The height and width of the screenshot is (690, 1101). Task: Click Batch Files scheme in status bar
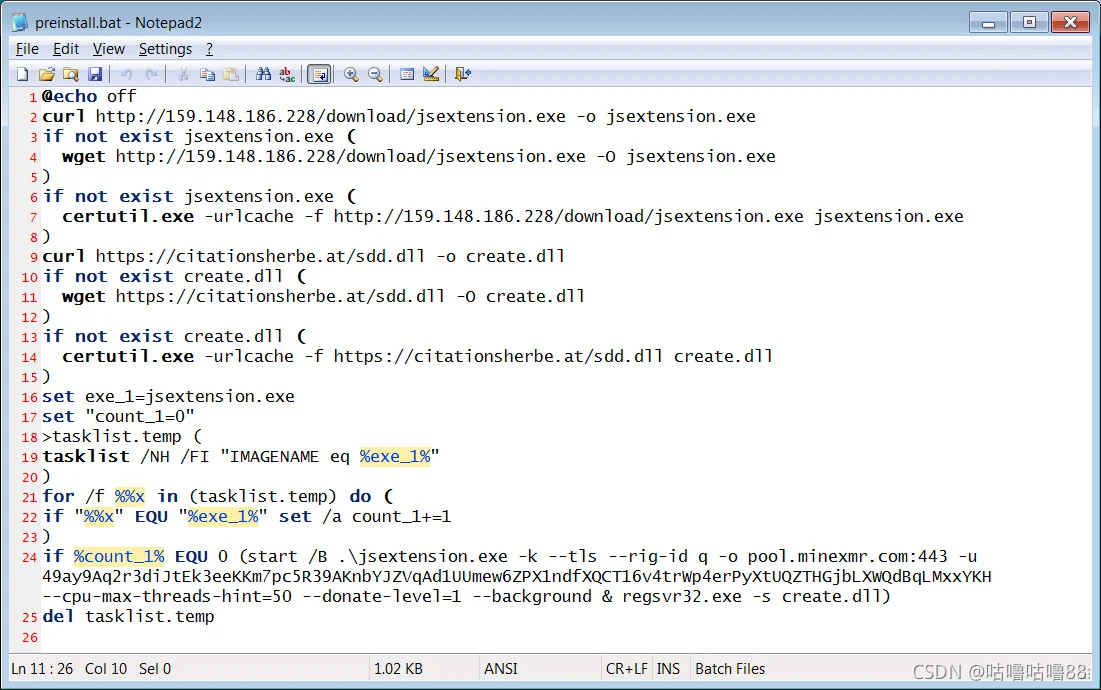730,669
